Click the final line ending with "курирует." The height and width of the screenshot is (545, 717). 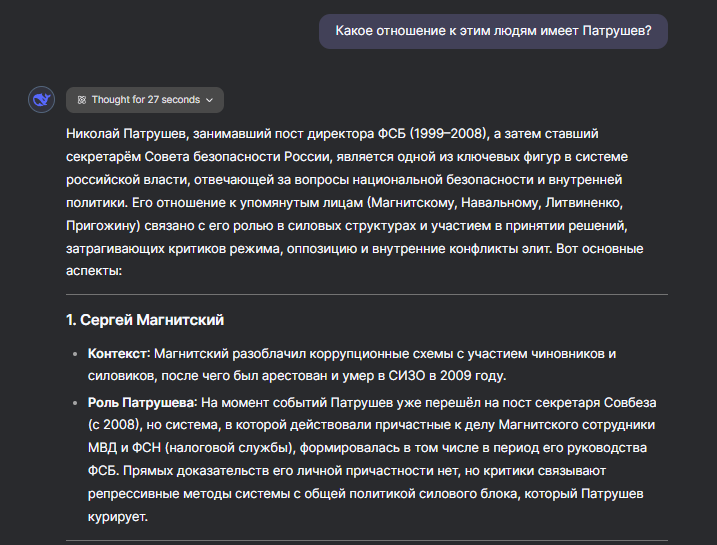point(118,518)
